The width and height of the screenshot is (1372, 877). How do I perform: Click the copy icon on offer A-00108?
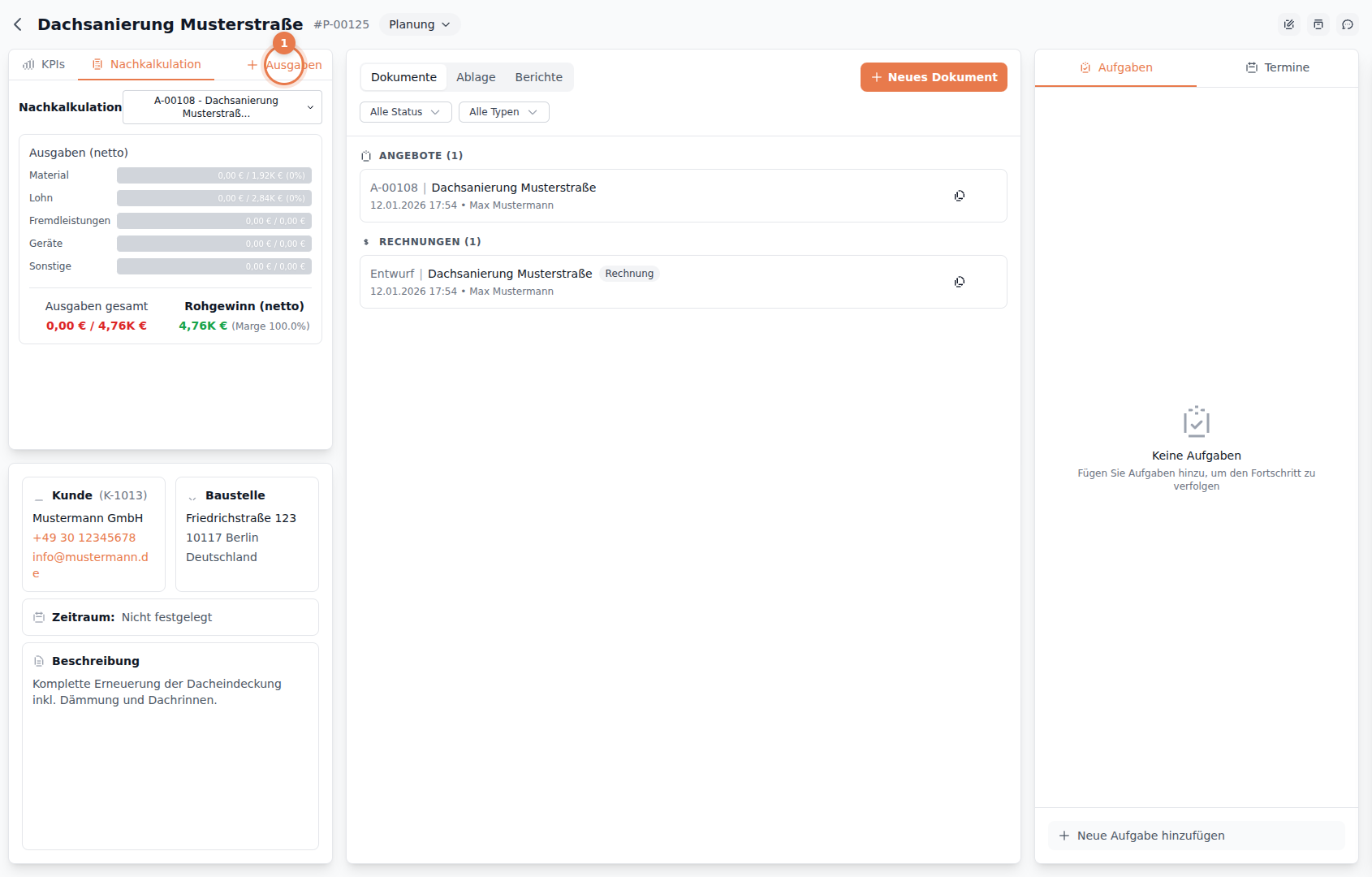pyautogui.click(x=959, y=196)
